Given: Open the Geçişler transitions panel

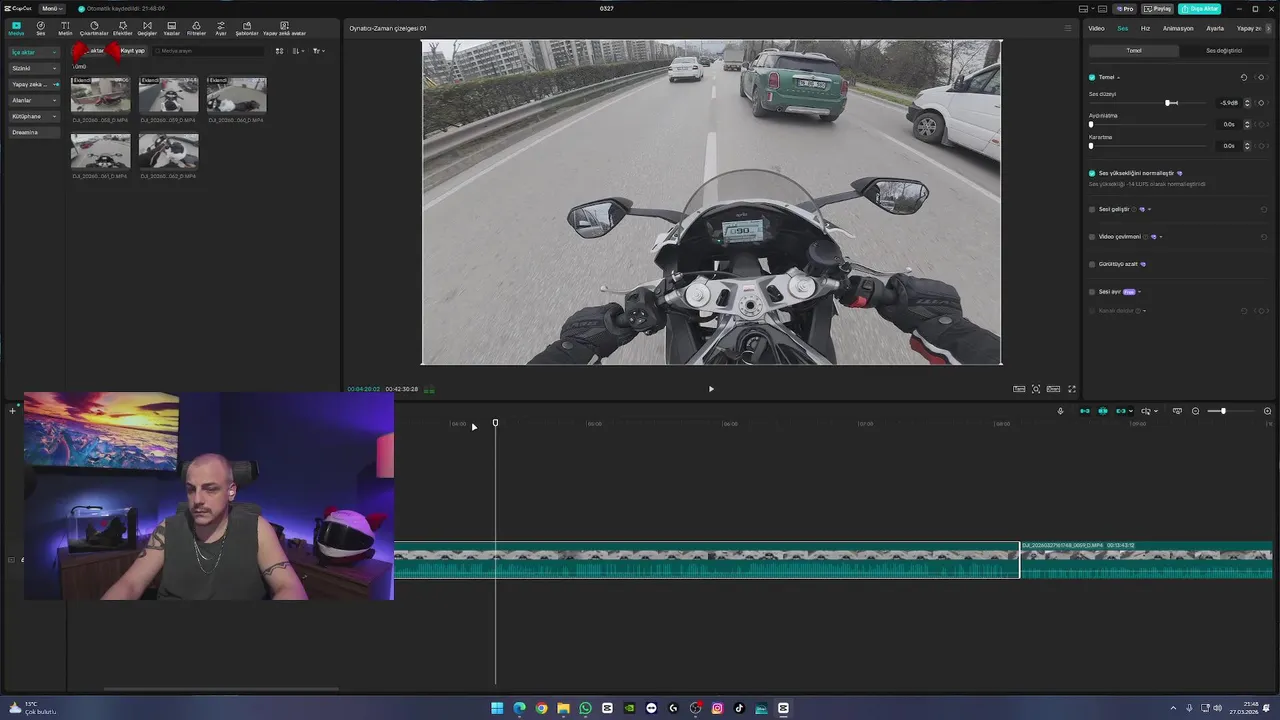Looking at the screenshot, I should [x=147, y=28].
